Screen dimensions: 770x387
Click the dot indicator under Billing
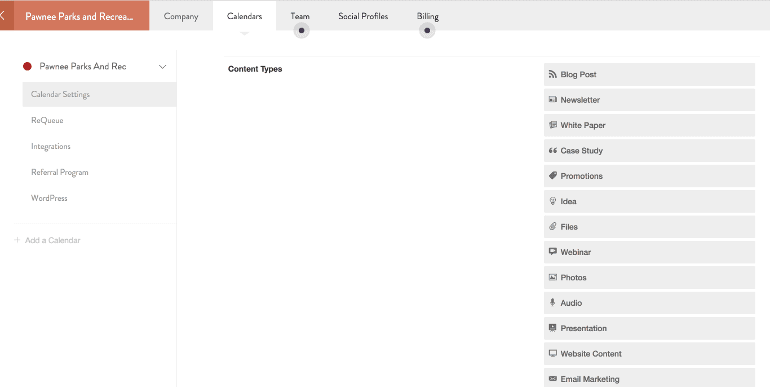coord(427,30)
